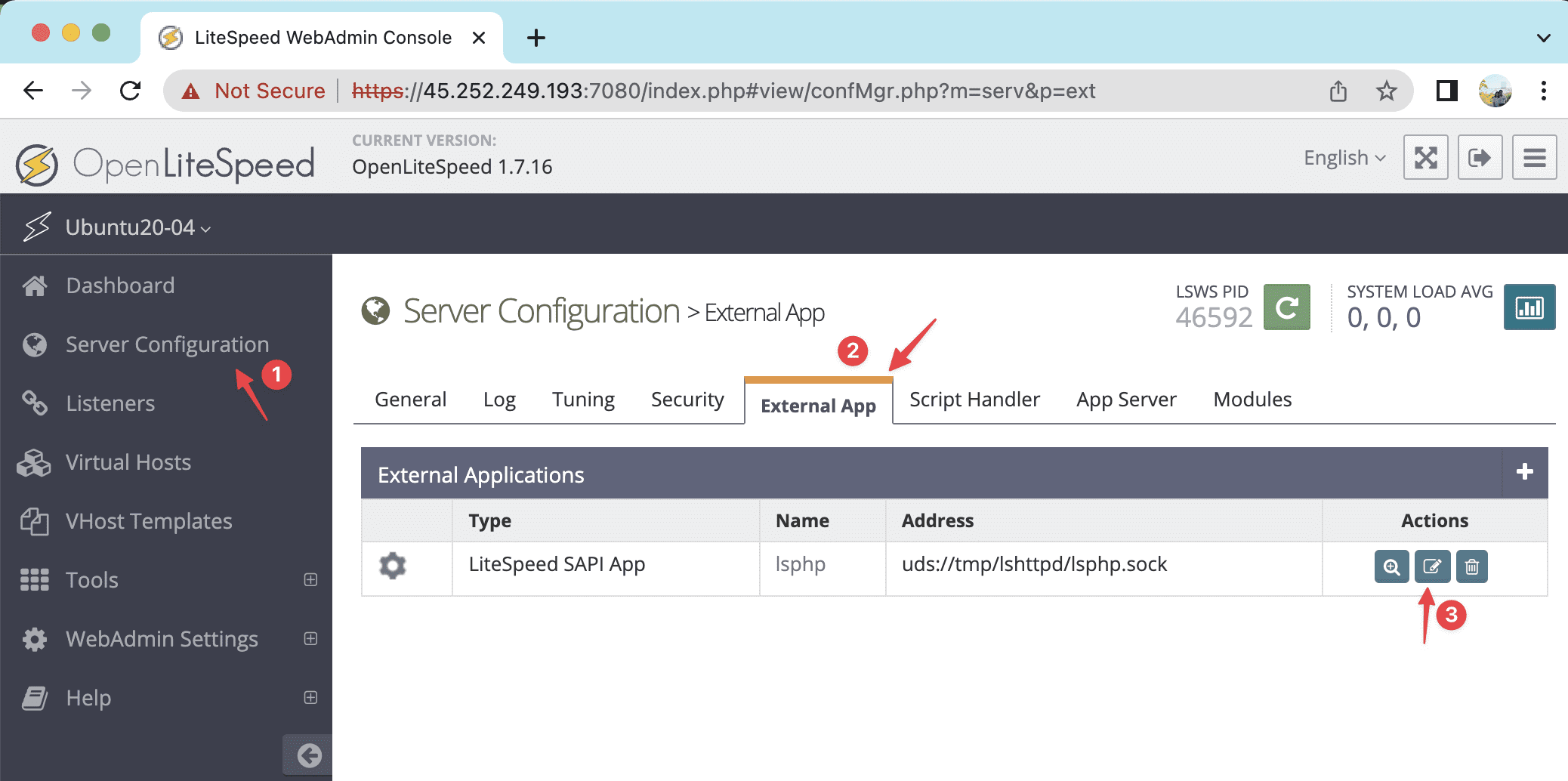The image size is (1568, 781).
Task: Open Virtual Hosts in the sidebar
Action: pyautogui.click(x=128, y=462)
